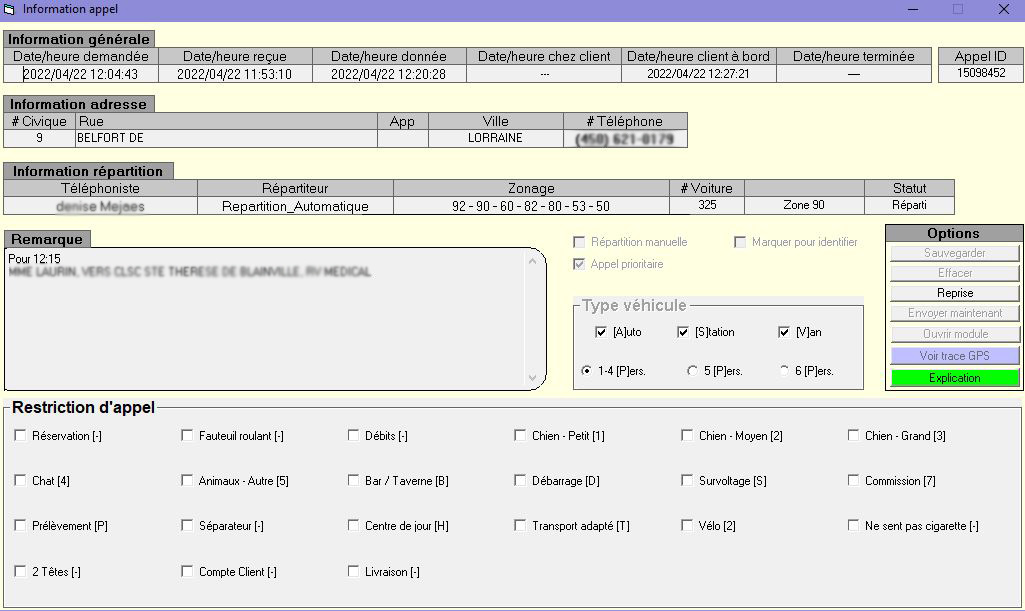This screenshot has height=611, width=1025.
Task: Click the Remarque scrollbar down arrow
Action: [x=532, y=378]
